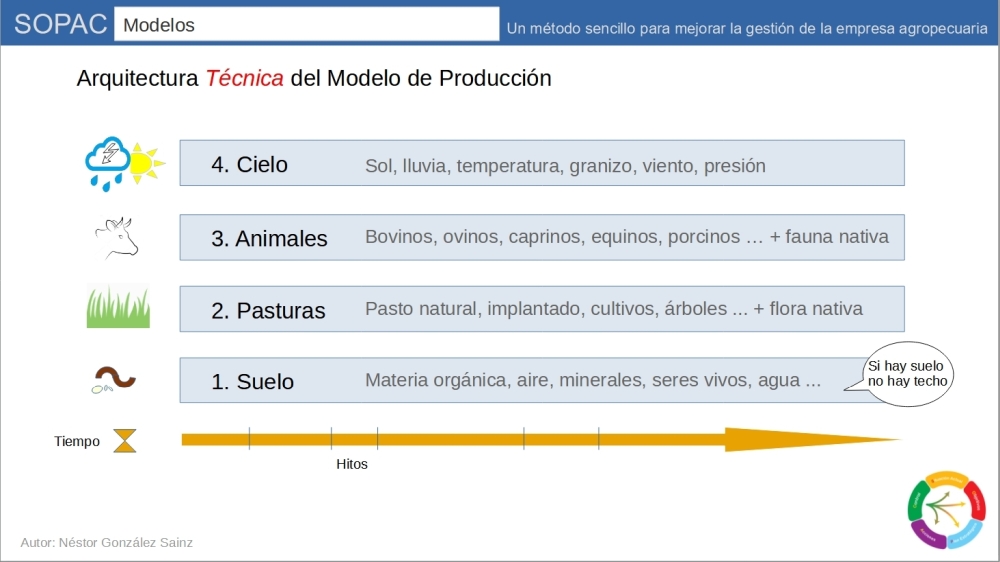Click the cow head icon
1000x562 pixels.
tap(116, 238)
